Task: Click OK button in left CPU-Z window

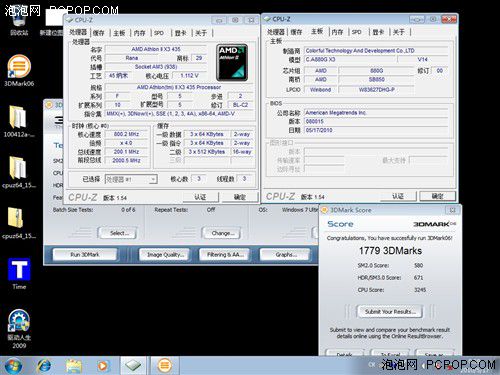Action: coord(240,197)
